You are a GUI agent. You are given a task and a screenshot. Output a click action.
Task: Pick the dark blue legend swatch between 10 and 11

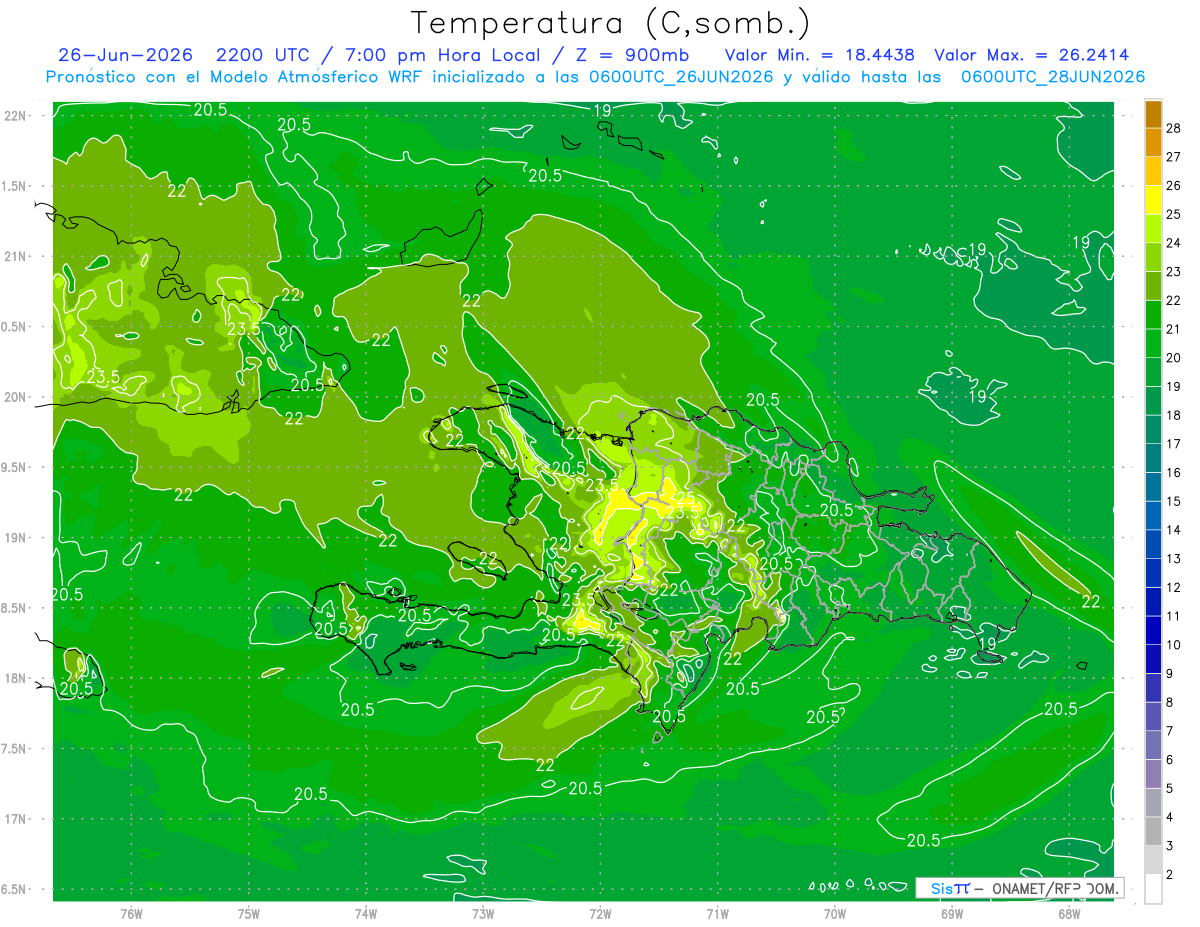[x=1153, y=631]
